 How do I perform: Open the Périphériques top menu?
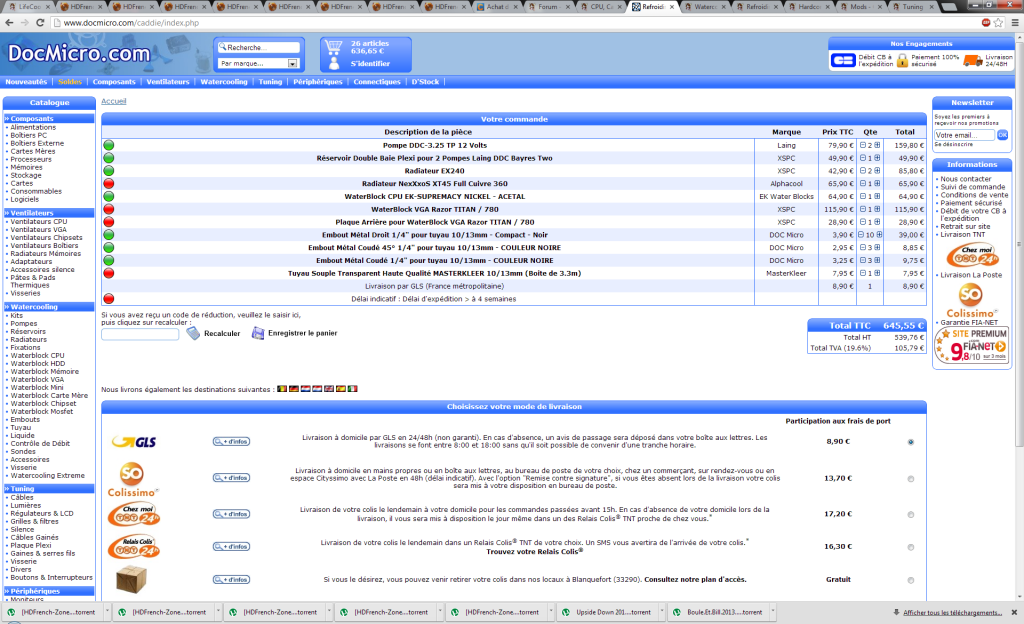pyautogui.click(x=317, y=82)
